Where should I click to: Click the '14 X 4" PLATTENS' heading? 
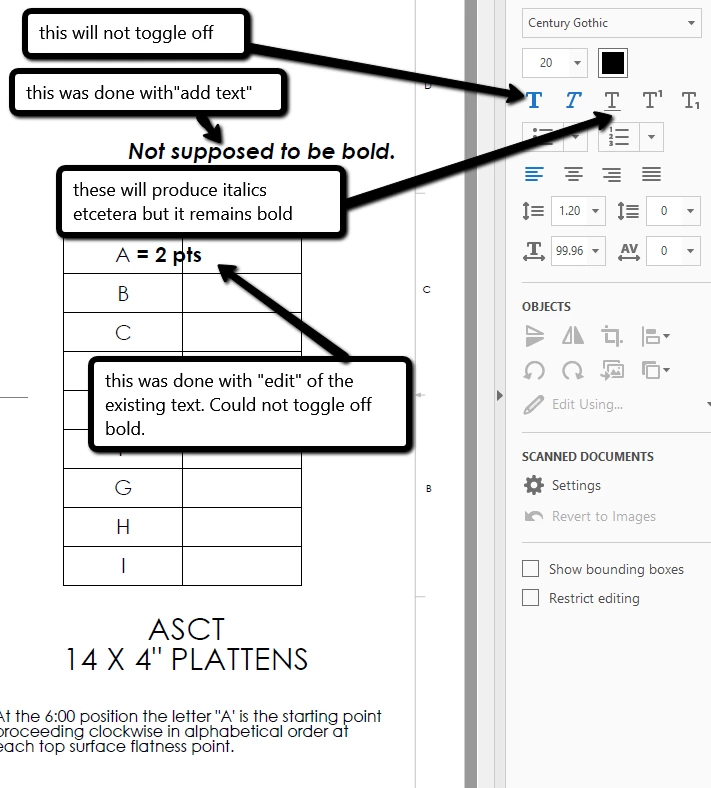point(187,659)
